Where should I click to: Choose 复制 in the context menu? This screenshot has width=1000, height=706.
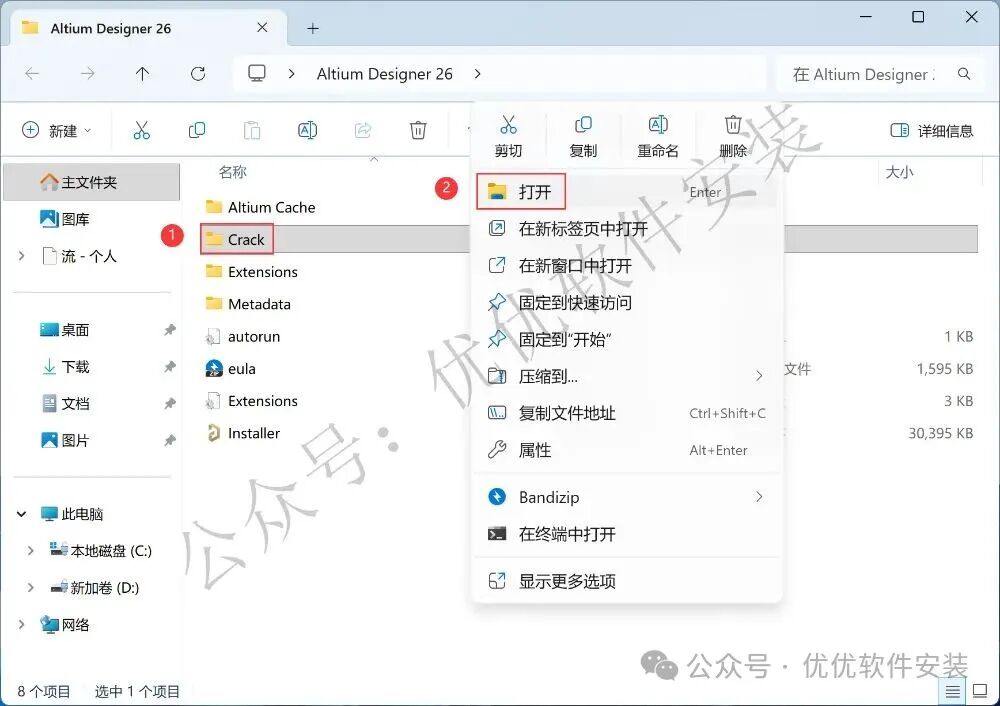click(583, 136)
